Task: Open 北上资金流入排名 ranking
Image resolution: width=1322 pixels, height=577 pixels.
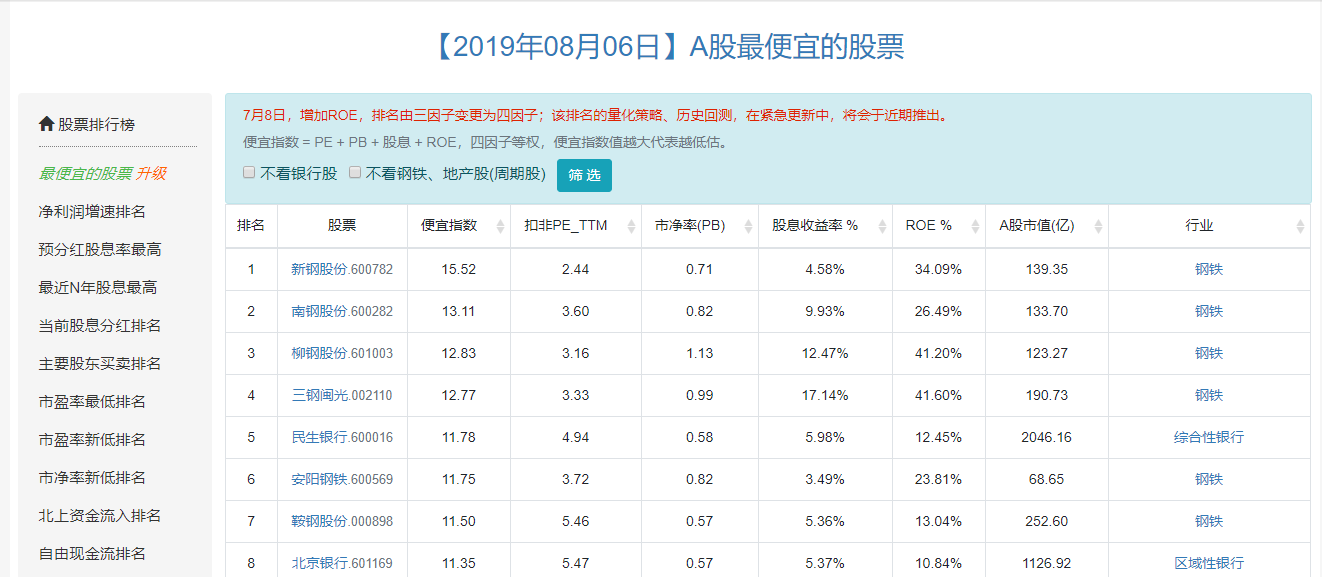Action: (x=100, y=515)
